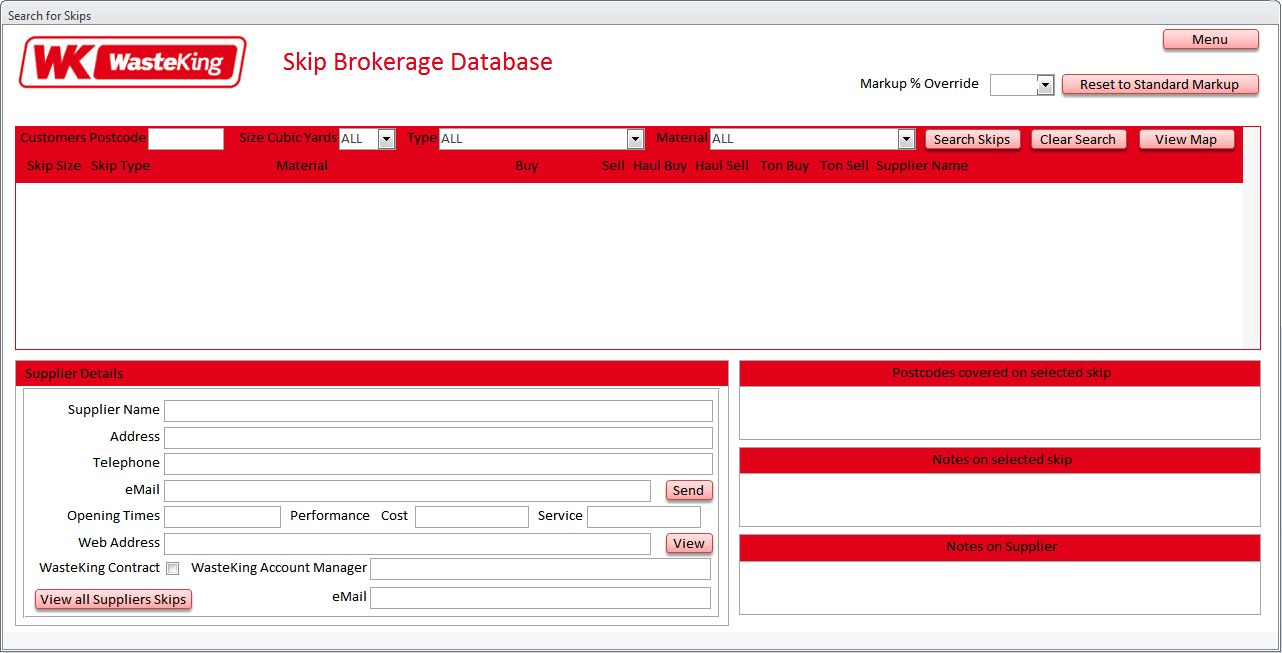This screenshot has width=1282, height=653.
Task: Focus the Address text field
Action: point(438,438)
